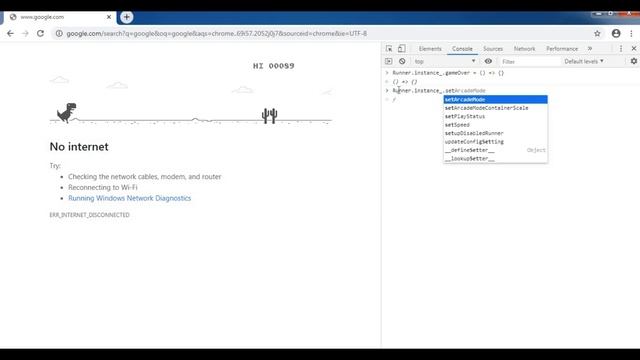640x360 pixels.
Task: Click the Runner.instance_.gameOver console line
Action: [x=448, y=73]
